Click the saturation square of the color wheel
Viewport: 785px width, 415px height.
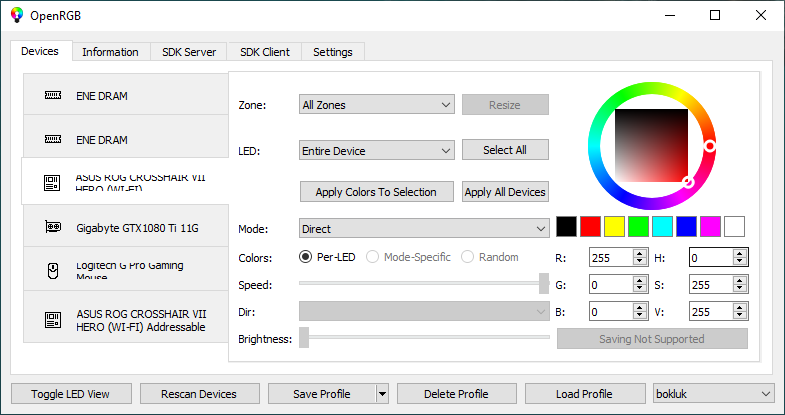[651, 145]
